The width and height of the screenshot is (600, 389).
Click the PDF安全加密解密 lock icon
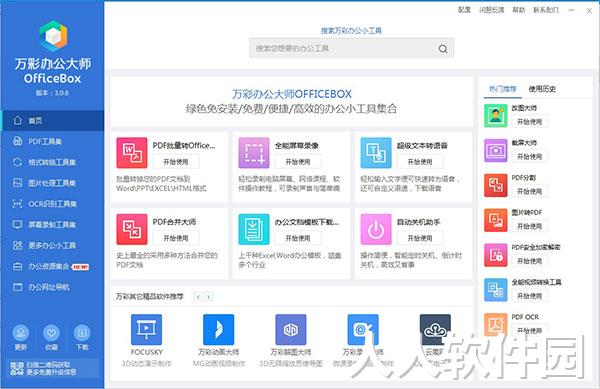coord(496,255)
